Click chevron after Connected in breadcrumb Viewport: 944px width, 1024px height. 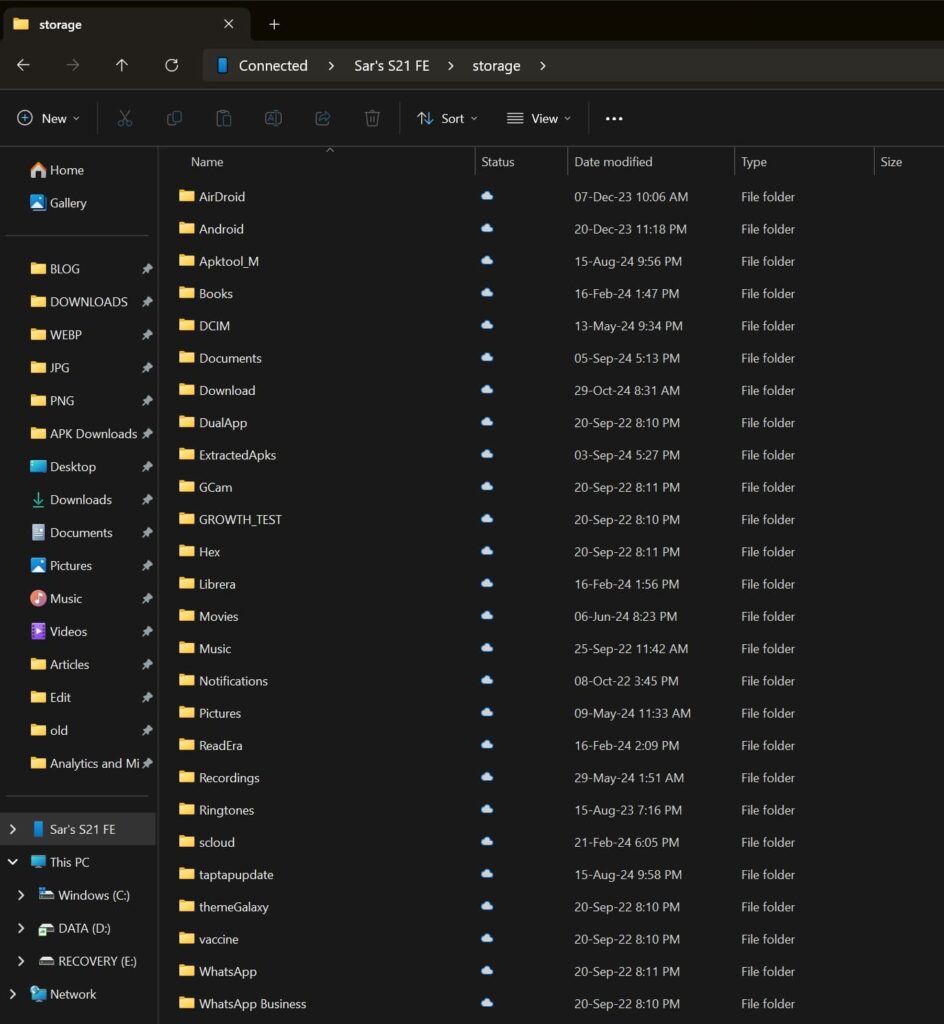[331, 66]
